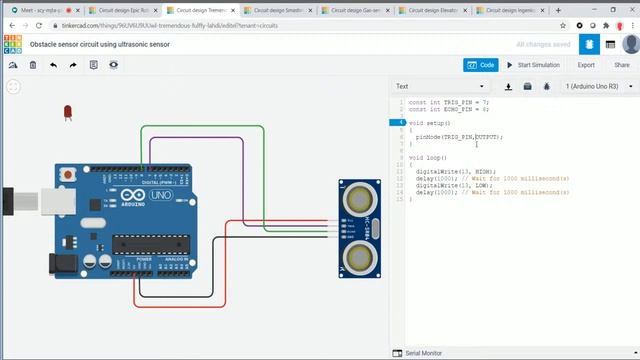Screen dimensions: 640x360
Task: Open the debugger bug icon
Action: coord(547,87)
